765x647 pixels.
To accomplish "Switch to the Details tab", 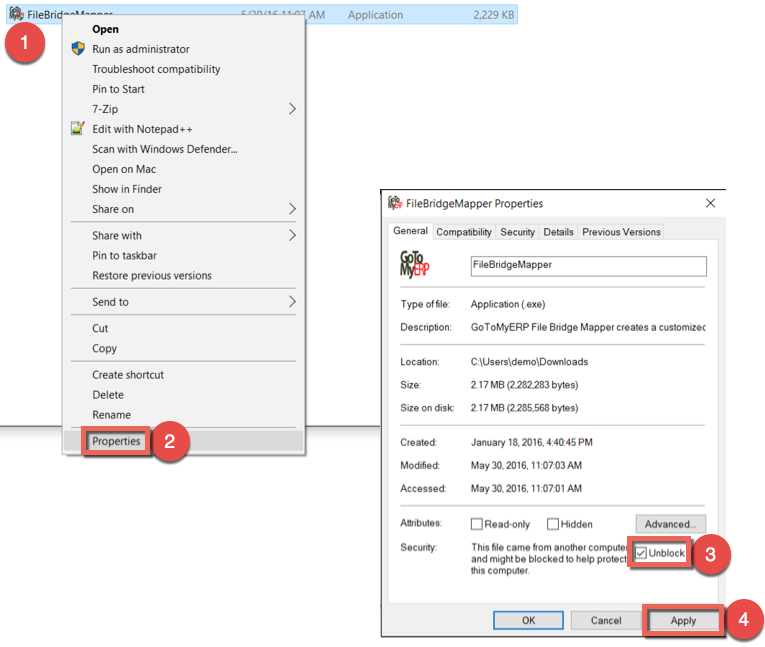I will (558, 232).
